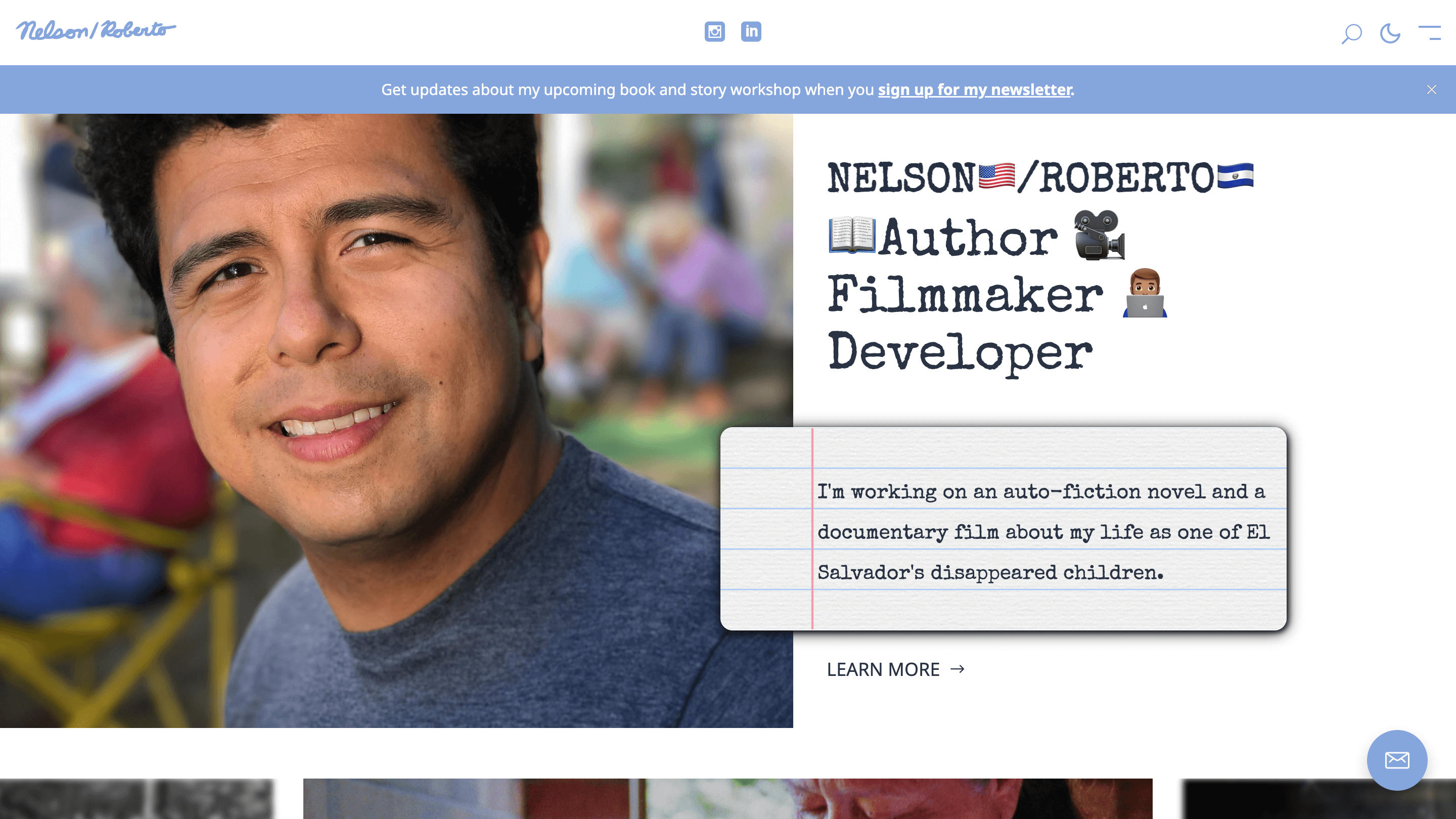Click the movie camera emoji icon
The width and height of the screenshot is (1456, 819).
tap(1100, 236)
